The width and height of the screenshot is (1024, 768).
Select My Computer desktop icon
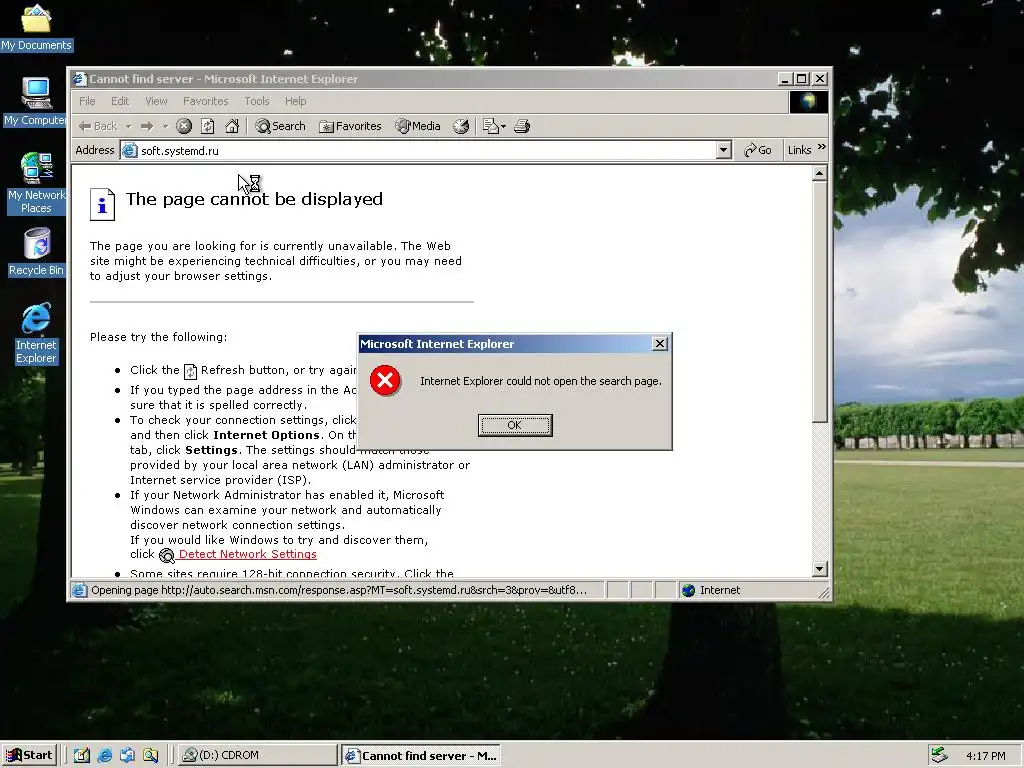(35, 101)
